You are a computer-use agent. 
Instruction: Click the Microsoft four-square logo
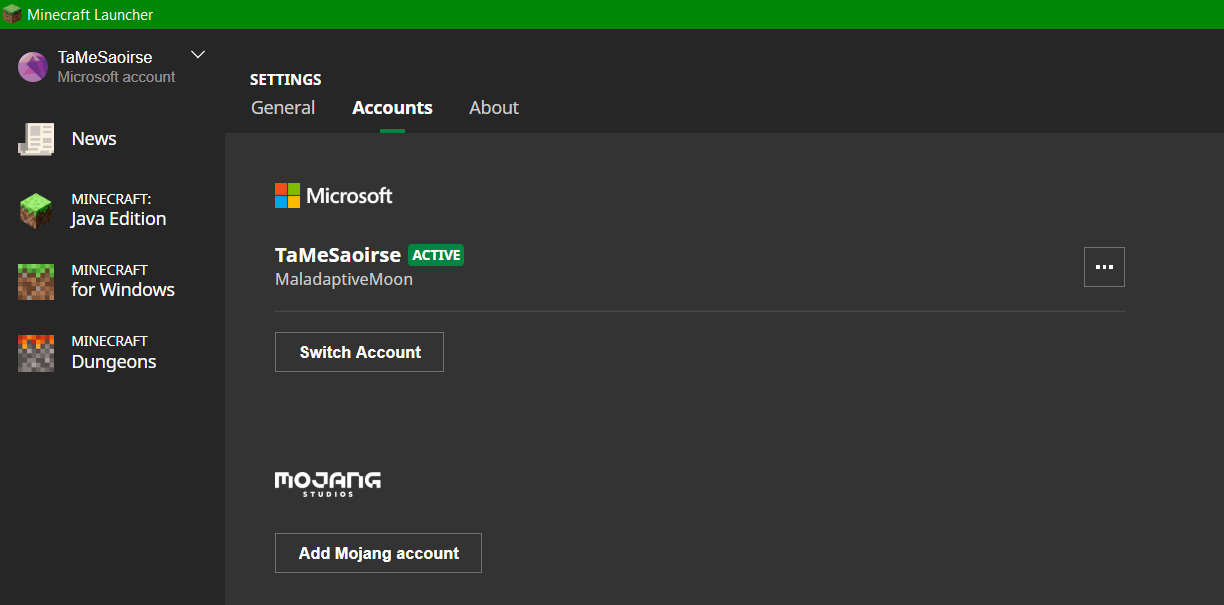[x=288, y=196]
